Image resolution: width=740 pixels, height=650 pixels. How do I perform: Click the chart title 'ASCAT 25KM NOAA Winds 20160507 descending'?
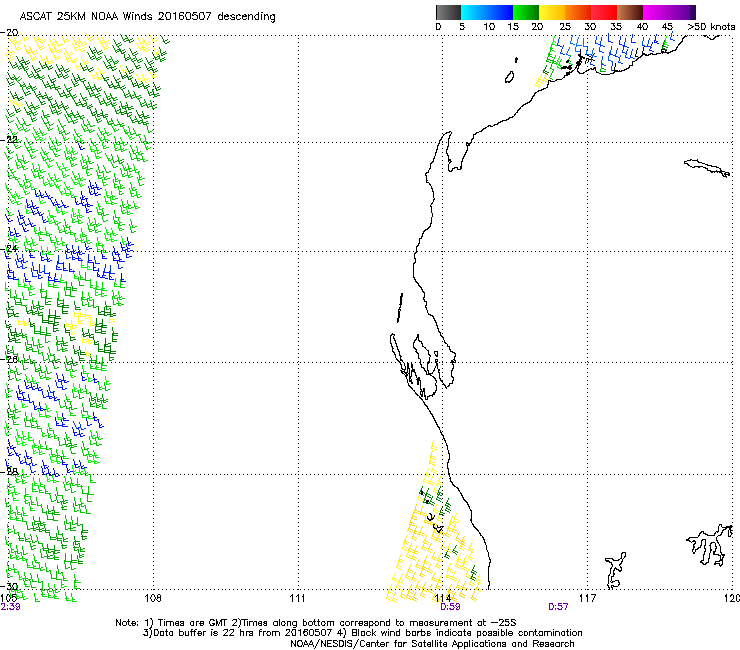(147, 17)
